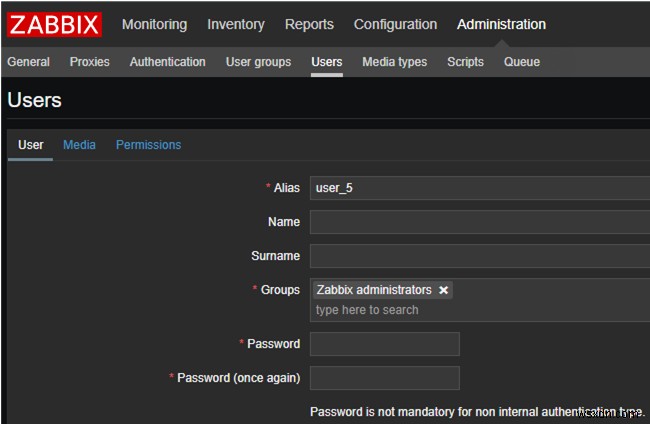
Task: Click the Password field label
Action: [x=274, y=344]
